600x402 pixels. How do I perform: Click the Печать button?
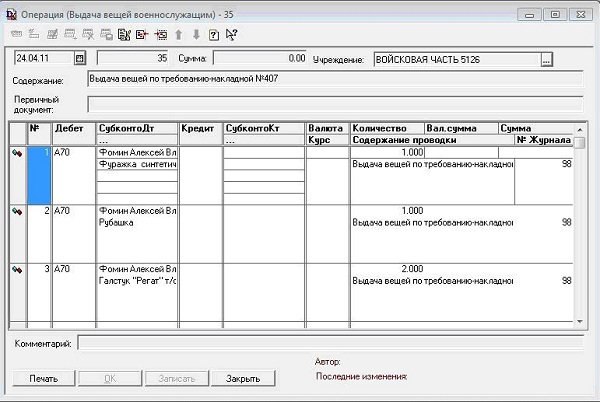pos(43,378)
